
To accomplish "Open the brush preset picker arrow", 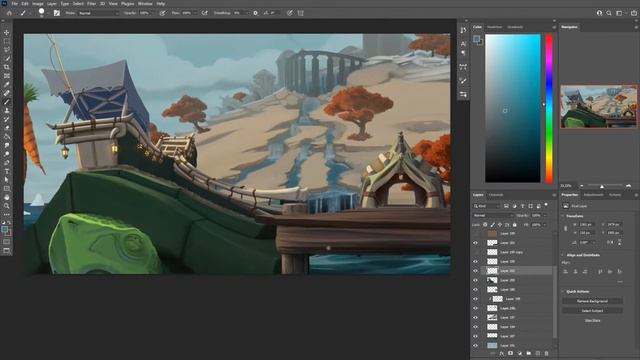I will pos(48,13).
